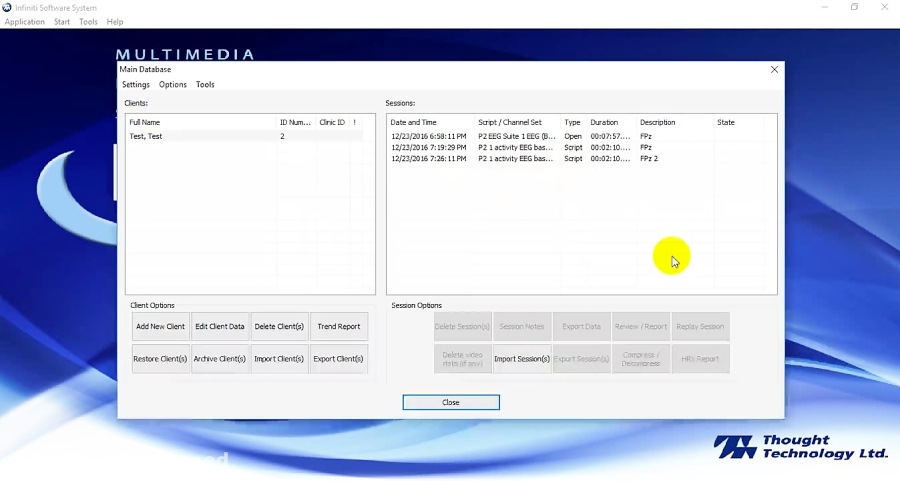900x481 pixels.
Task: Open Edit Client Data
Action: 220,326
